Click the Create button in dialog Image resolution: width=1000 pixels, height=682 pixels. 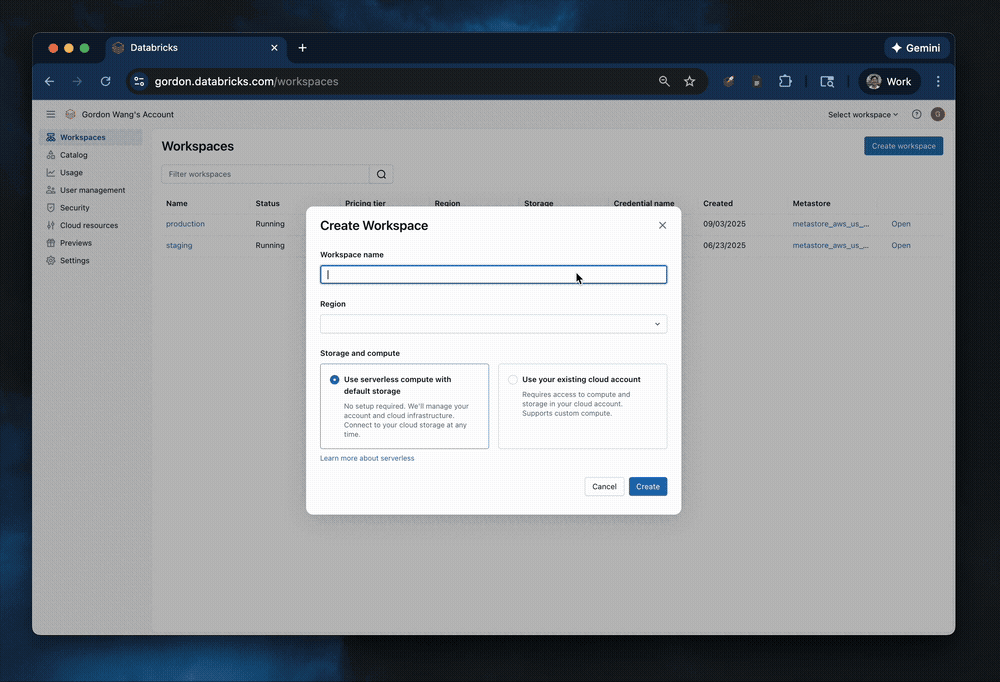pos(647,486)
